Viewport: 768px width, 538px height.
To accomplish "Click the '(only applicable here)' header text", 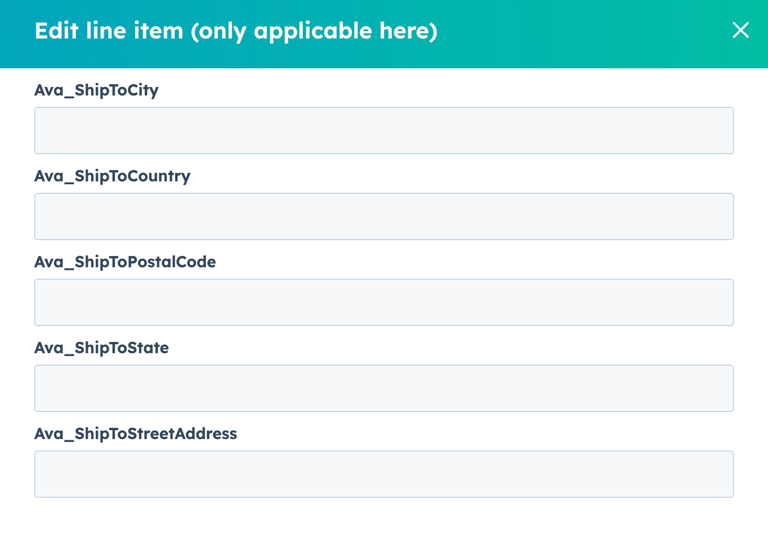I will 314,31.
